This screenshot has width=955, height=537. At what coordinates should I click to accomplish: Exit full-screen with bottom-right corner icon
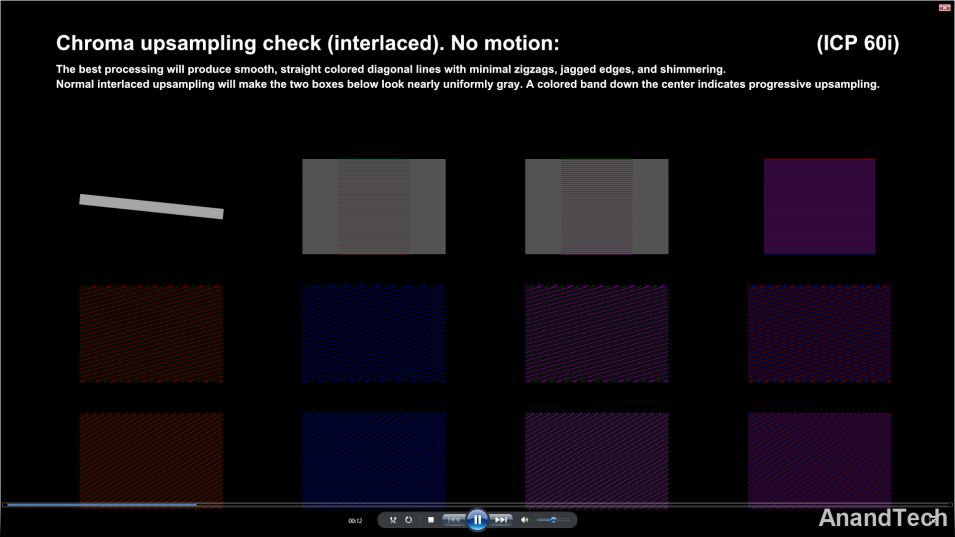click(x=936, y=519)
